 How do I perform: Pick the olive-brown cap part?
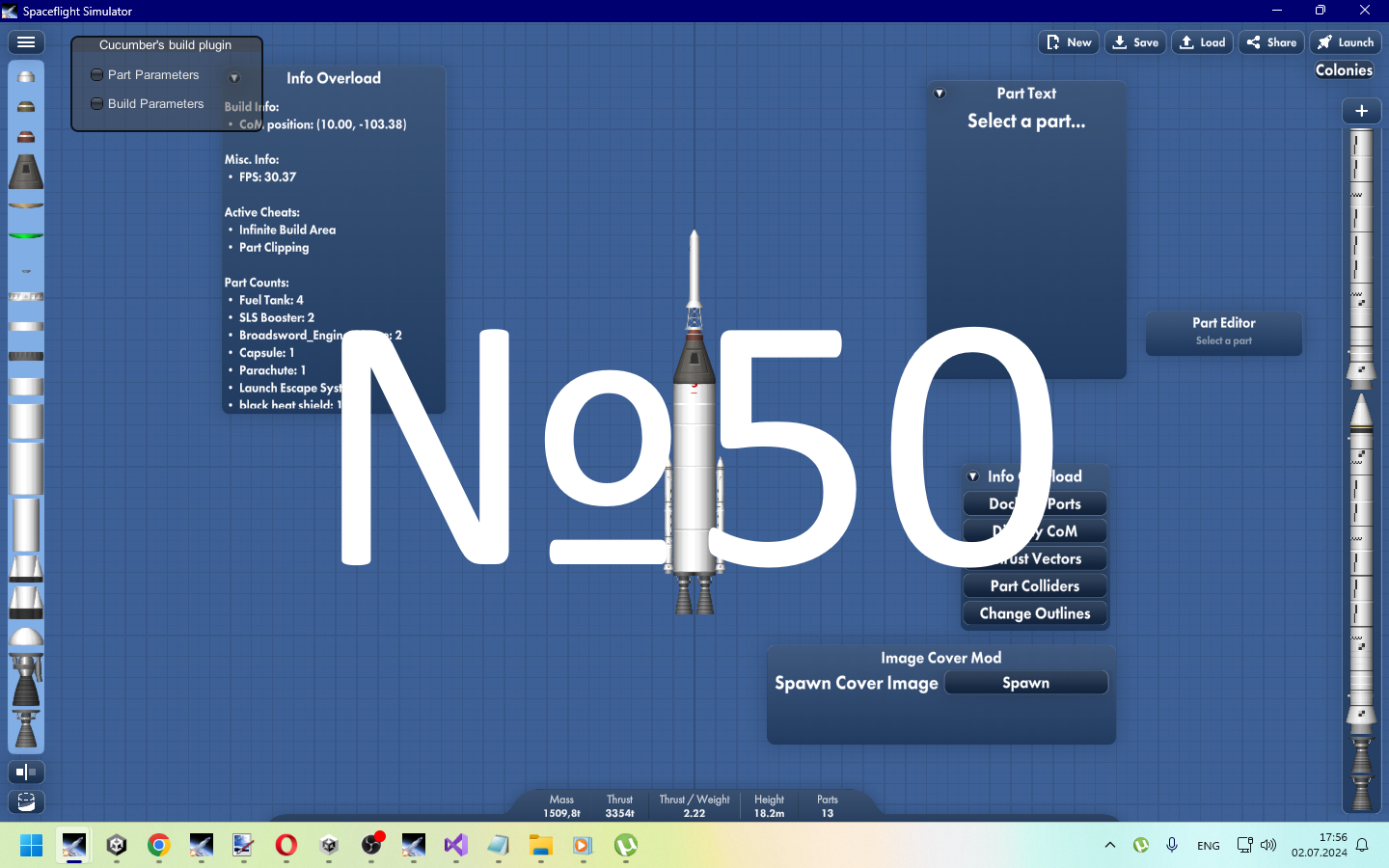[x=26, y=106]
